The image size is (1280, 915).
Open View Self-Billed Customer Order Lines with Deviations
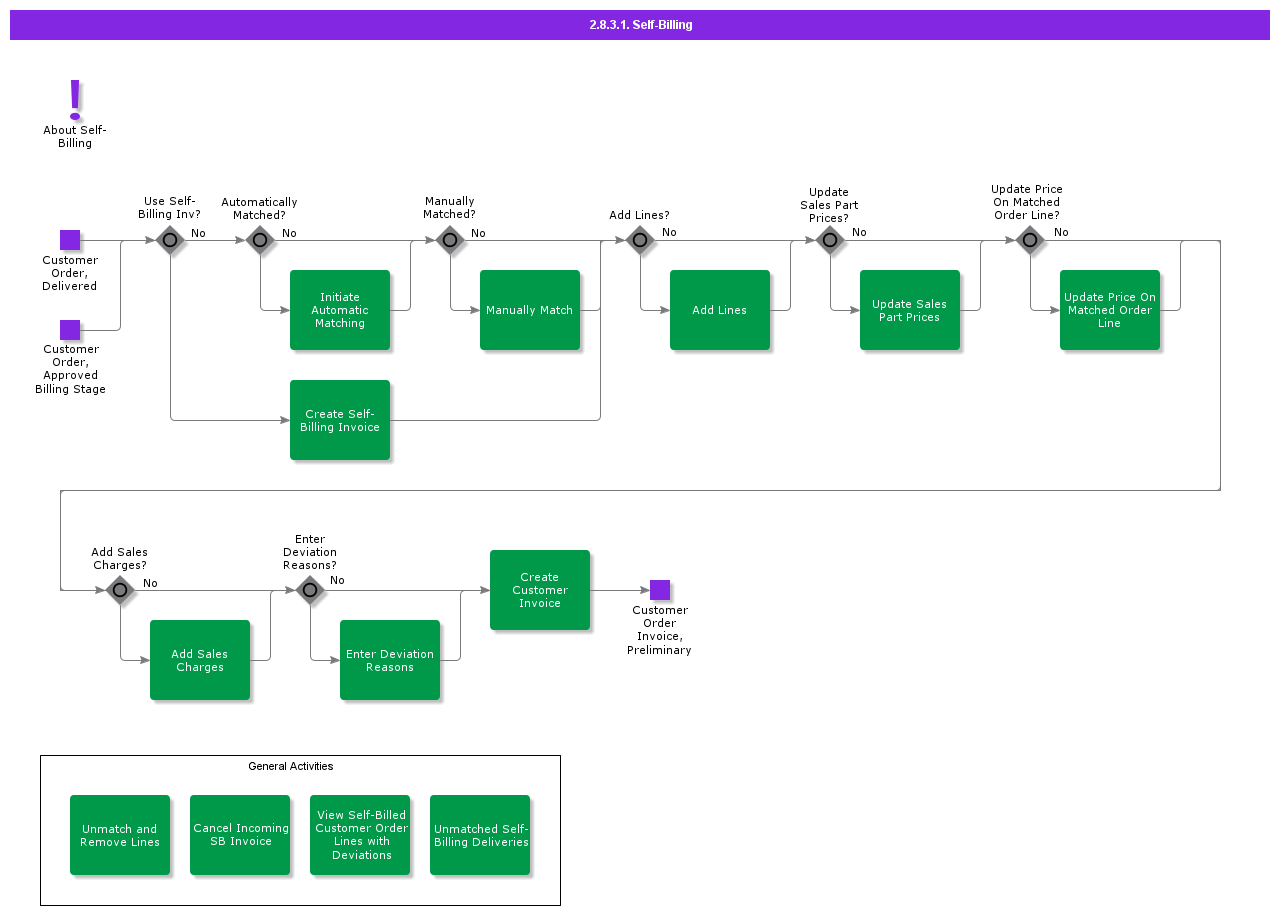(360, 835)
